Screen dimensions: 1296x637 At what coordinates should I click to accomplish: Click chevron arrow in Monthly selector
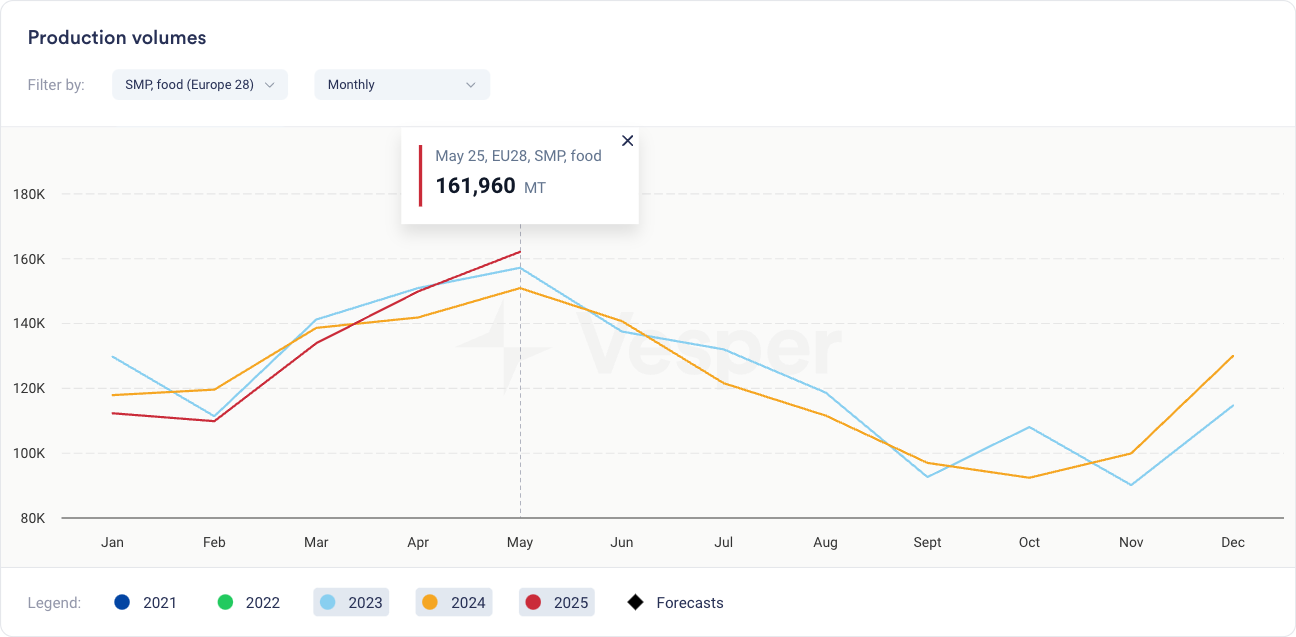[470, 85]
